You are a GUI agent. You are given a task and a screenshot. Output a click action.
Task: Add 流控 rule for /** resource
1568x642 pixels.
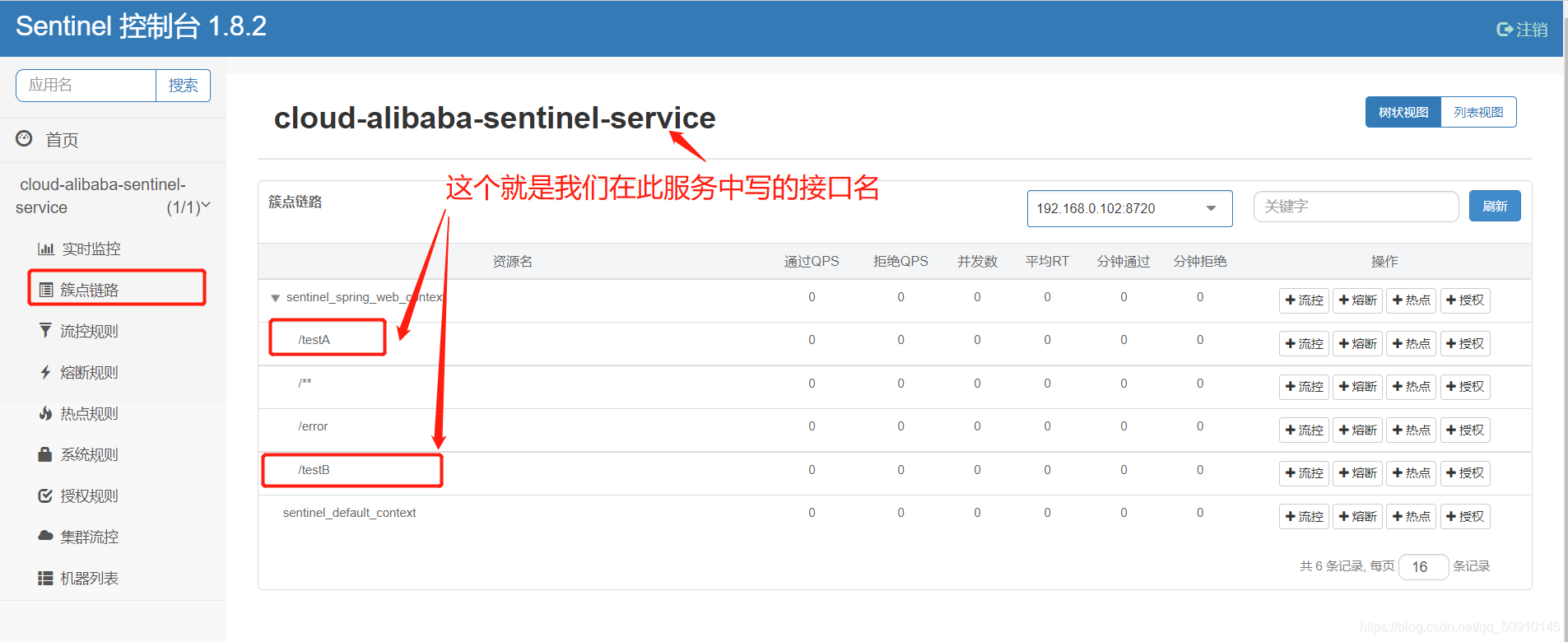tap(1304, 386)
